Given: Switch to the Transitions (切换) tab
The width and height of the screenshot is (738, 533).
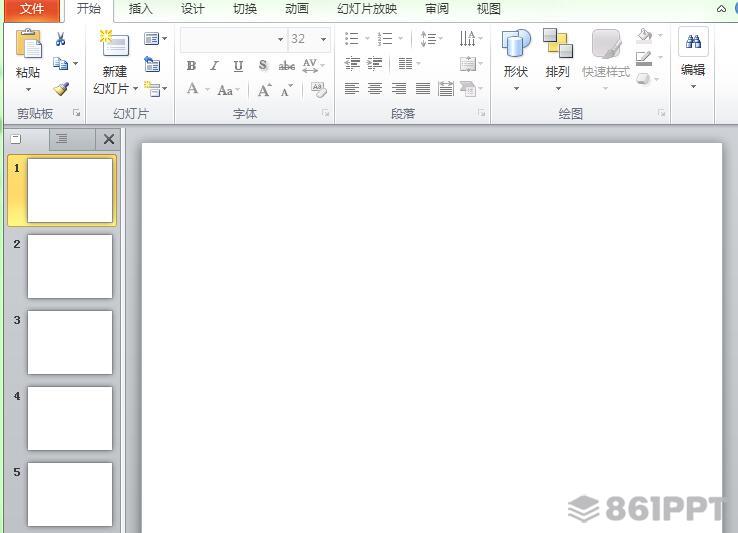Looking at the screenshot, I should [x=245, y=9].
